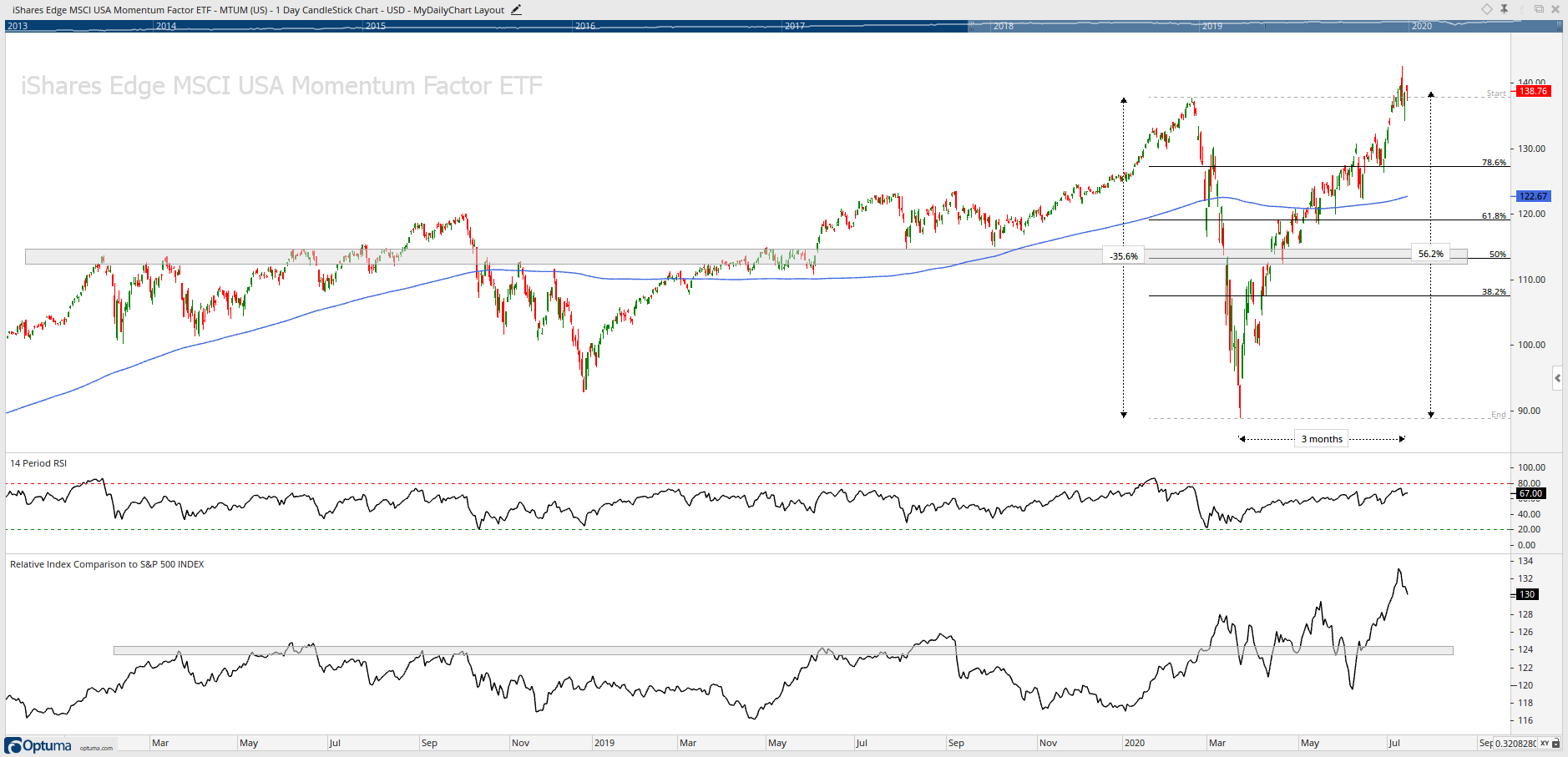This screenshot has width=1568, height=757.
Task: Close the chart with the X icon
Action: tap(1555, 9)
